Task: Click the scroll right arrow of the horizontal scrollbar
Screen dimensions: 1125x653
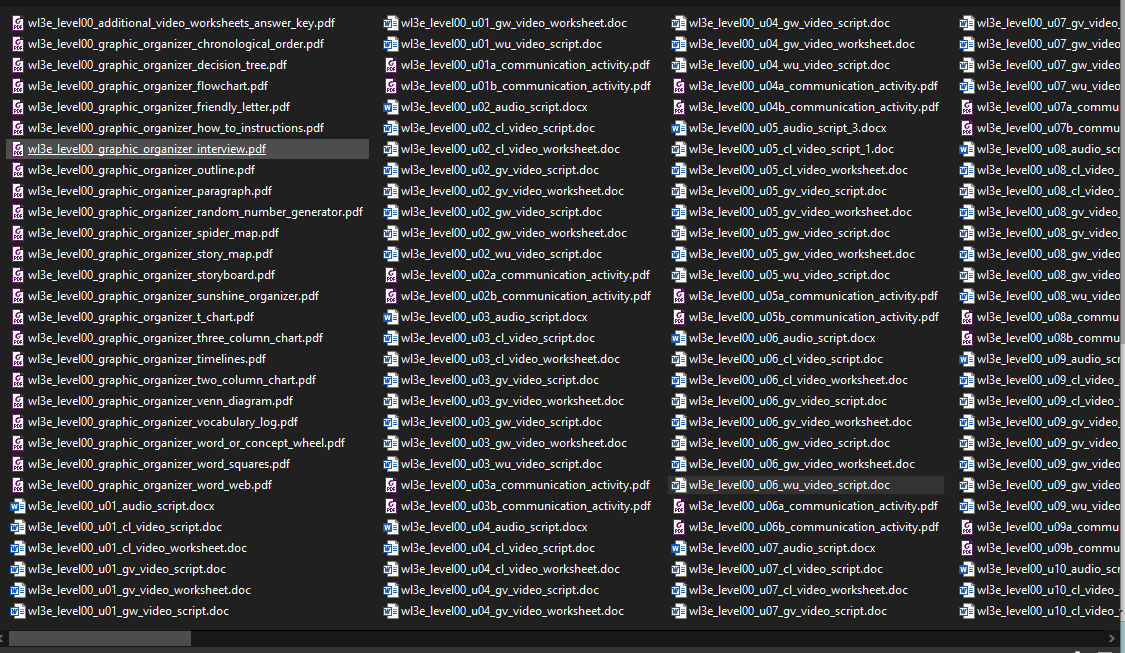Action: point(1113,638)
